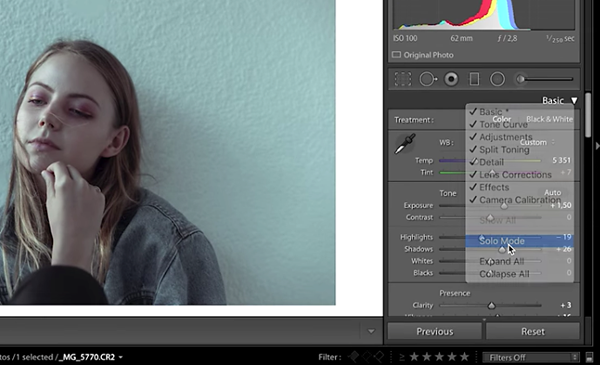Click the right panel scrollbar
The width and height of the screenshot is (600, 365).
588,115
